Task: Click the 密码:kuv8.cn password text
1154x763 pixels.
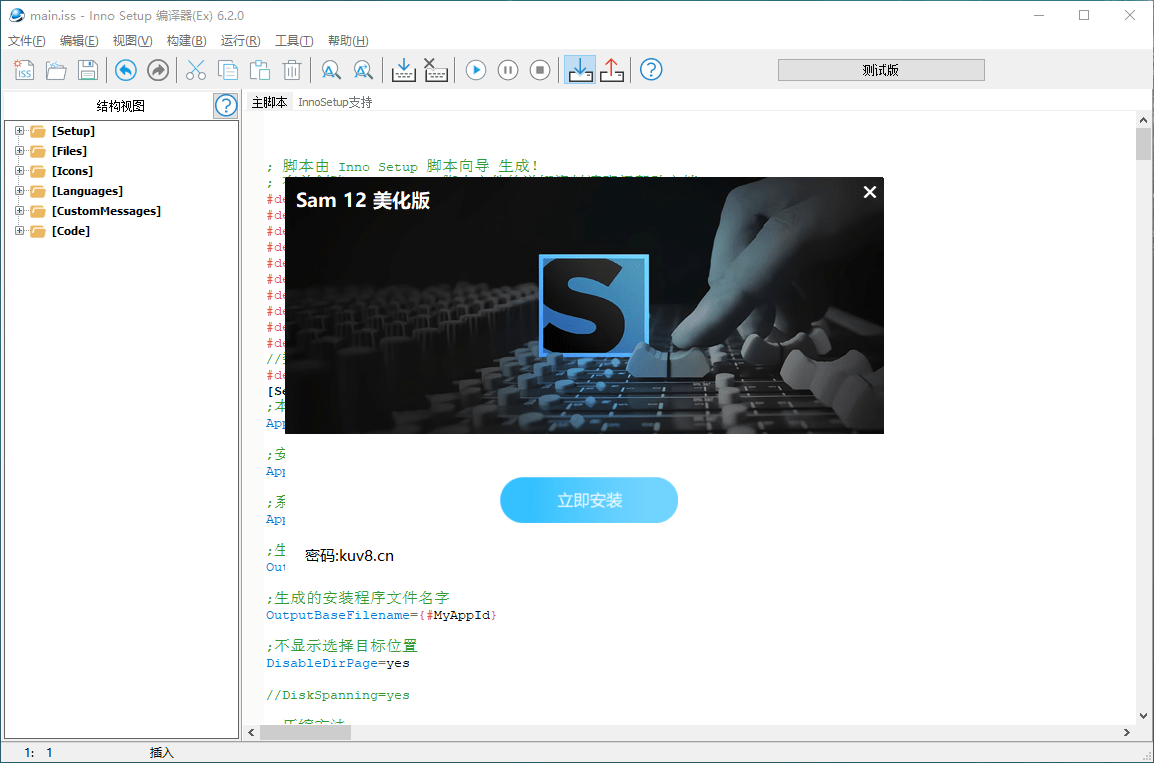Action: tap(350, 556)
